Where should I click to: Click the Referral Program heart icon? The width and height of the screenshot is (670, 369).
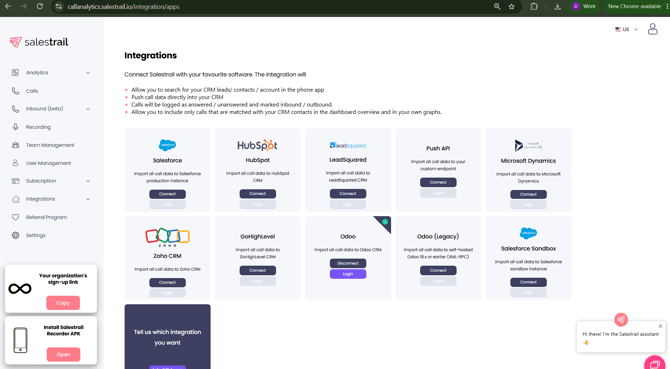[15, 217]
